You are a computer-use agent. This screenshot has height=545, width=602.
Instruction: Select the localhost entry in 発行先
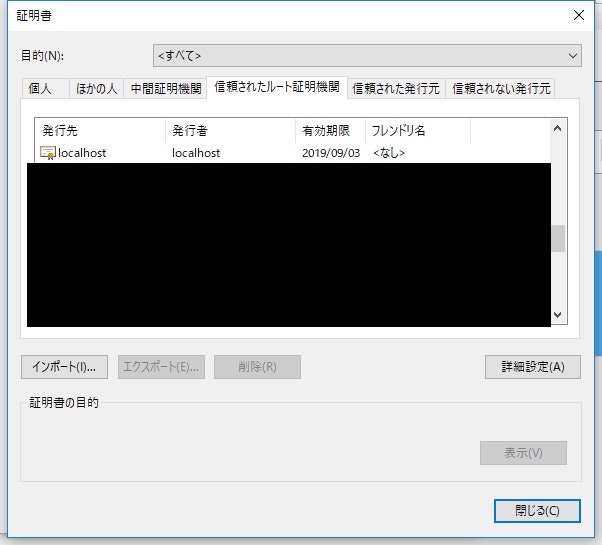click(x=82, y=153)
